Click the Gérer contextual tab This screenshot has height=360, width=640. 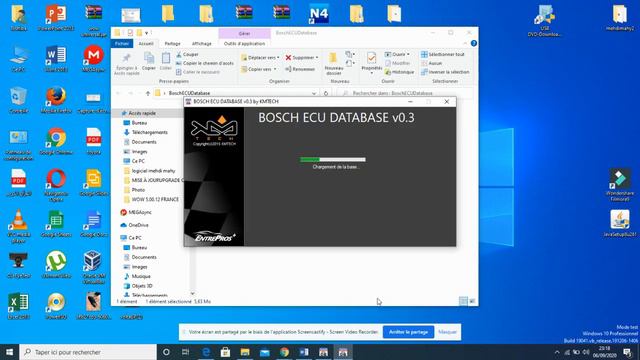click(244, 33)
